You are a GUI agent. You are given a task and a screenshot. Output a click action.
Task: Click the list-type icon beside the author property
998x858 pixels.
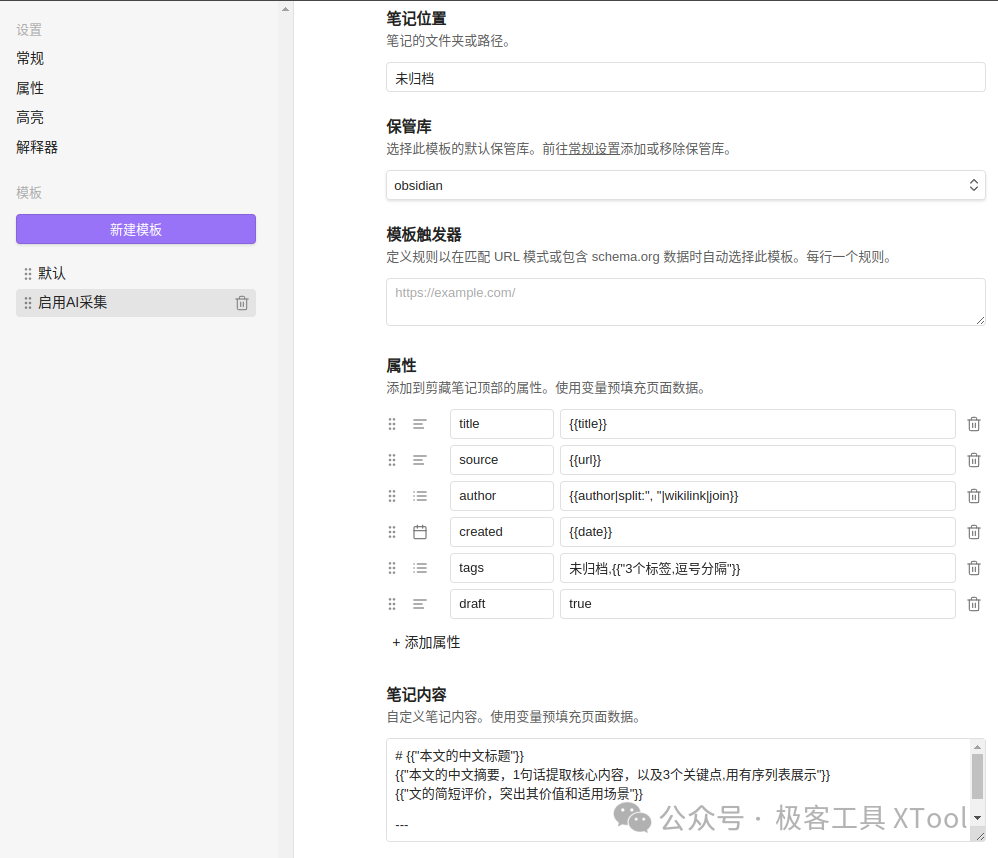[x=420, y=495]
